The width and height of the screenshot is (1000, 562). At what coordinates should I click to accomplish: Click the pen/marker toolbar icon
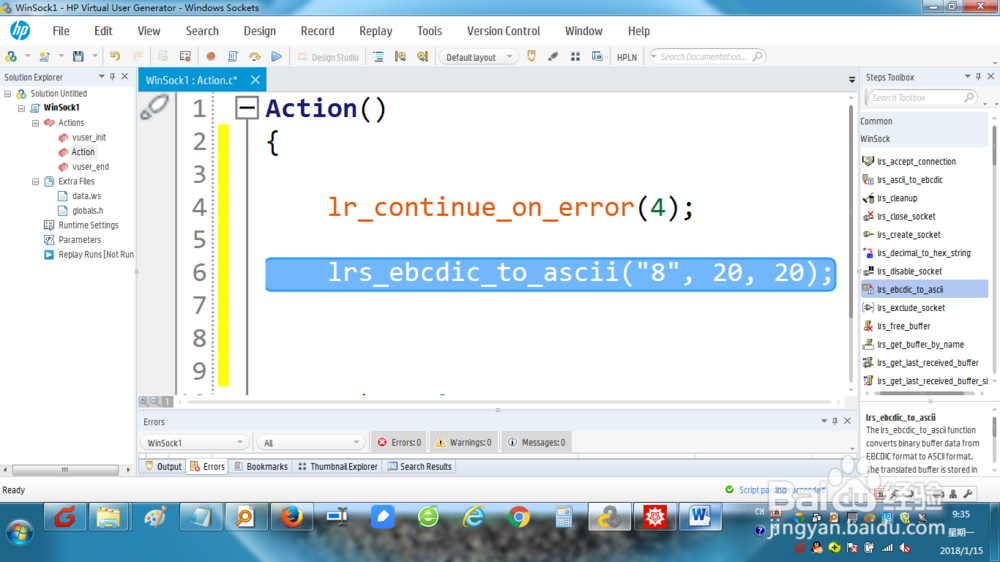553,57
